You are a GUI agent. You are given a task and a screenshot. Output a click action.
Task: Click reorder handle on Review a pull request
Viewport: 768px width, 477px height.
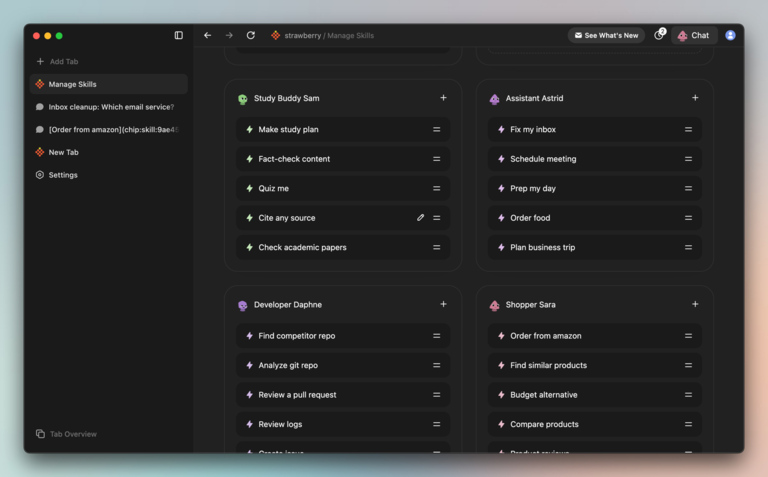pyautogui.click(x=436, y=395)
